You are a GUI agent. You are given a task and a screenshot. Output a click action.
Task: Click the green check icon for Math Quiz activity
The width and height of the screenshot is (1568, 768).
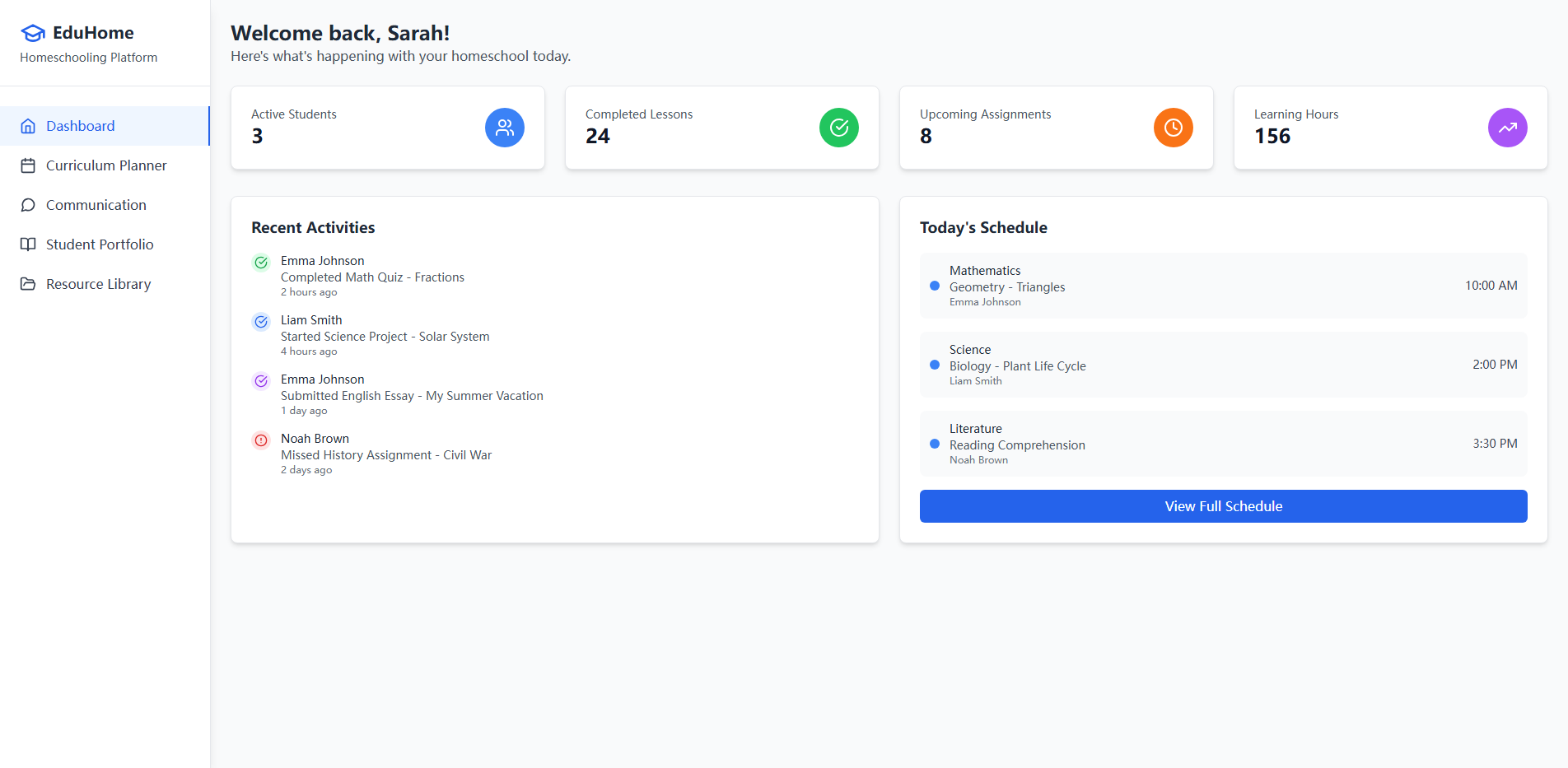pyautogui.click(x=261, y=263)
